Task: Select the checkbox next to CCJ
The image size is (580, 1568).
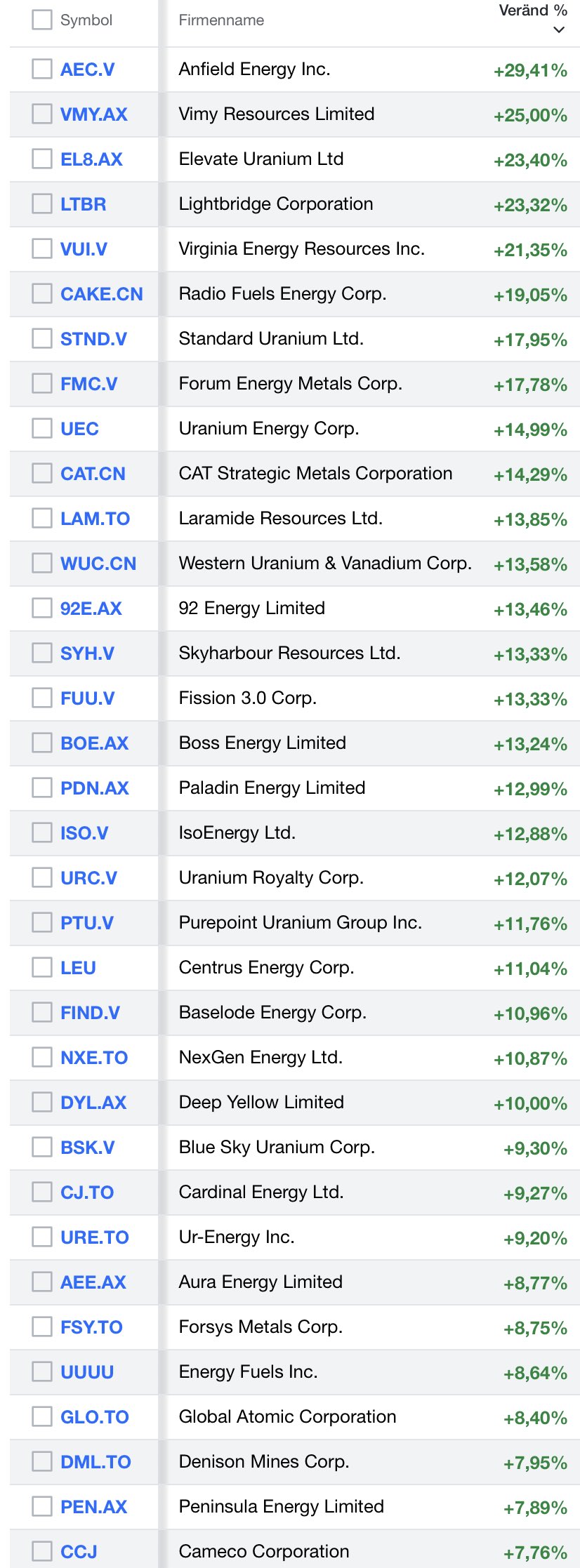Action: pyautogui.click(x=42, y=1551)
